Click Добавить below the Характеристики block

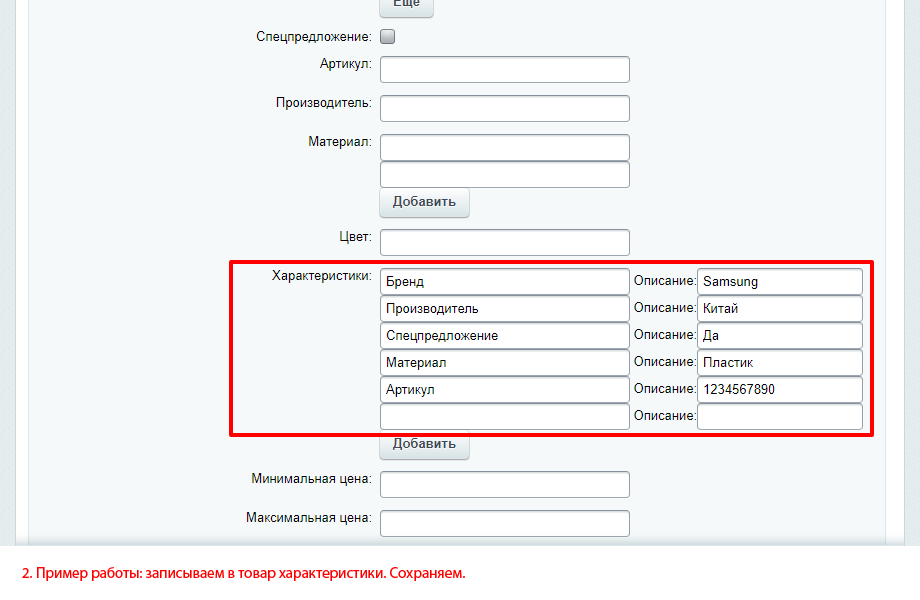(x=424, y=445)
